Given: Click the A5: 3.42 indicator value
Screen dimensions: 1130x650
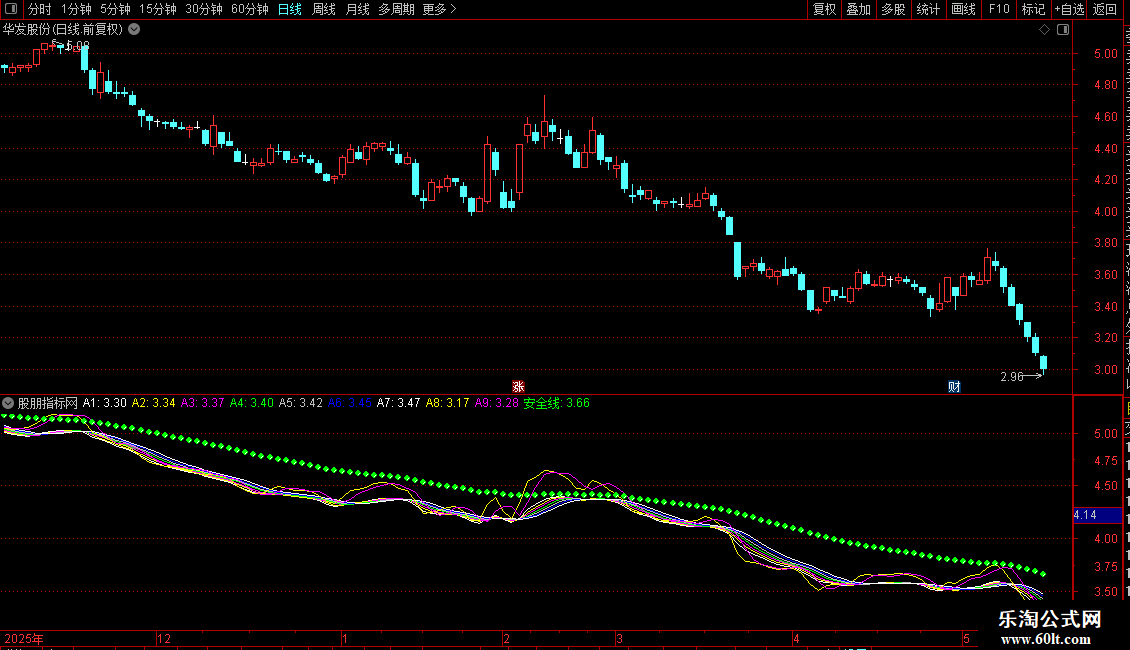Looking at the screenshot, I should 301,403.
